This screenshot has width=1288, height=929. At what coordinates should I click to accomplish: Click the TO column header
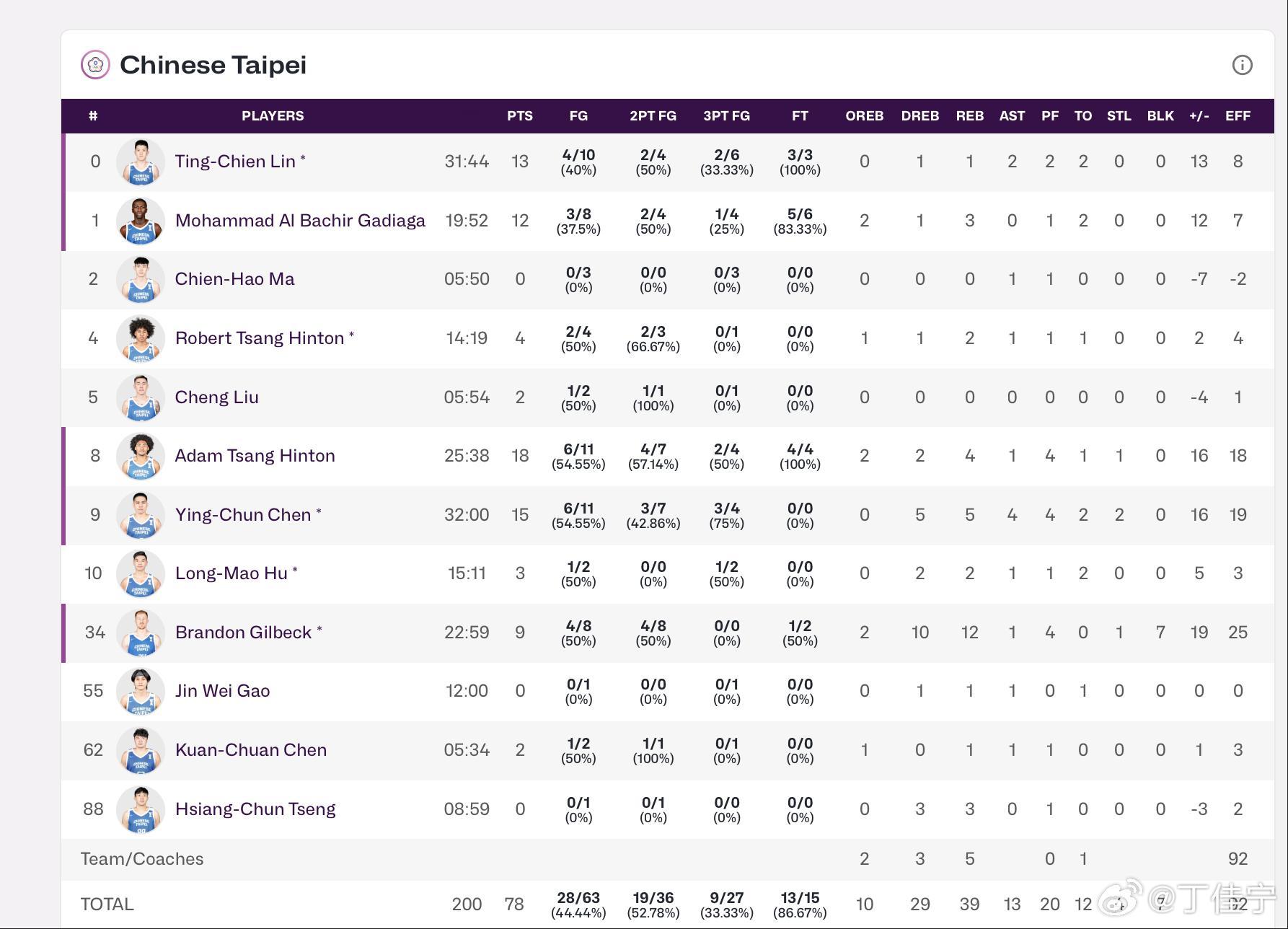tap(1083, 116)
